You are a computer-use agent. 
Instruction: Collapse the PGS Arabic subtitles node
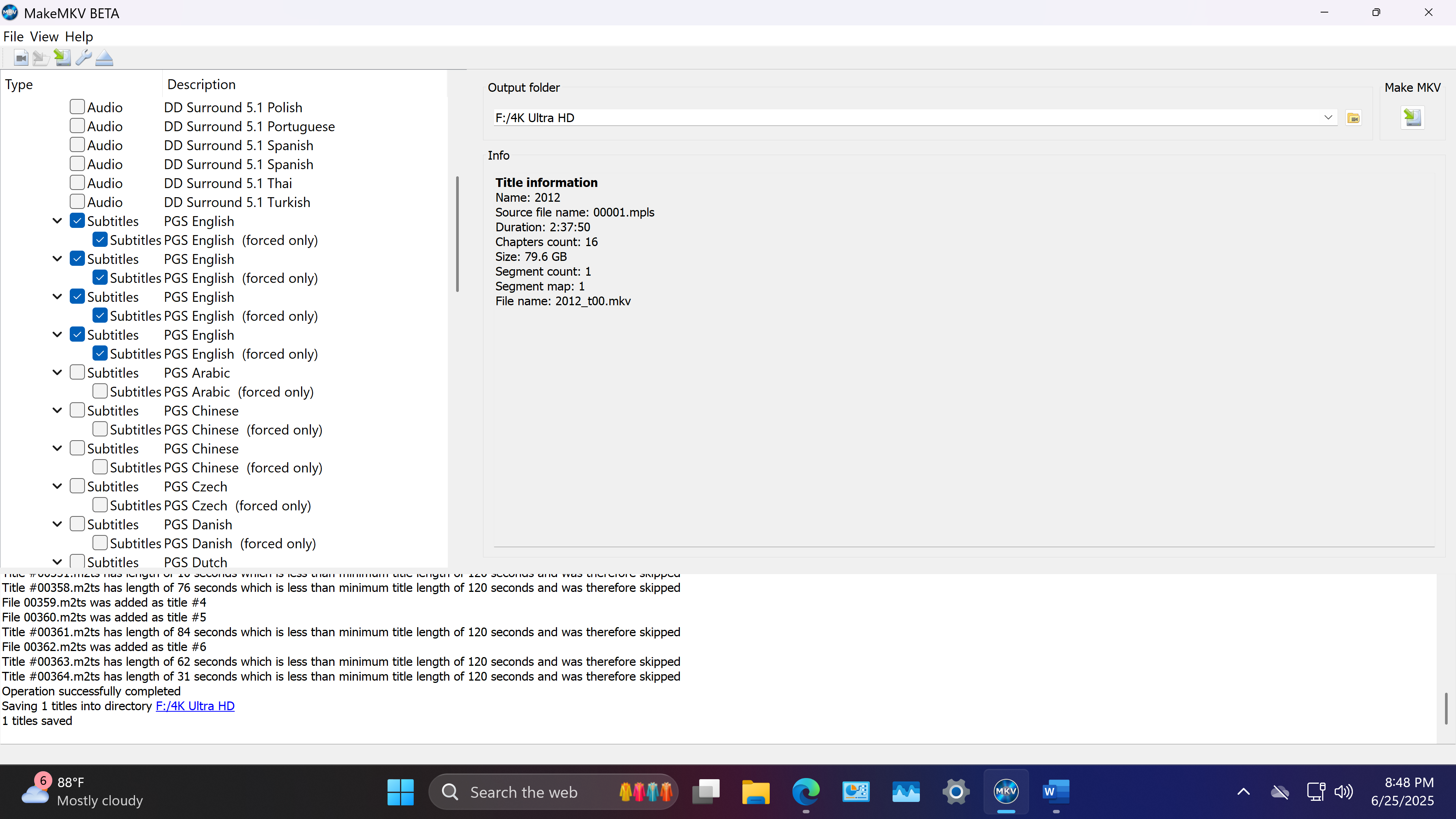pyautogui.click(x=57, y=372)
